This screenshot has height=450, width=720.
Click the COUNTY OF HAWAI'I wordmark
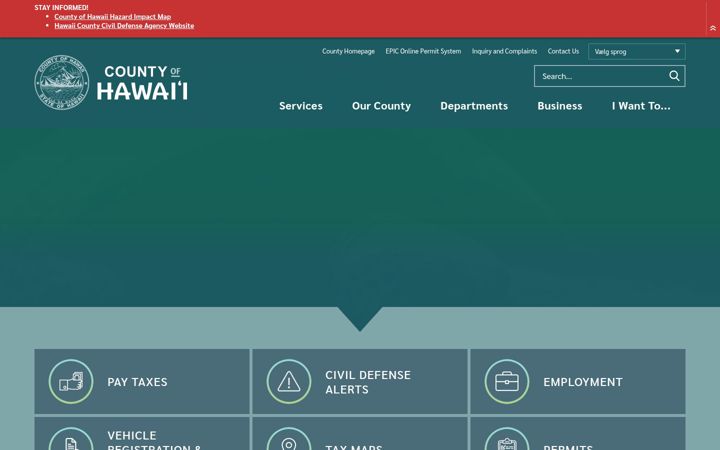coord(142,83)
